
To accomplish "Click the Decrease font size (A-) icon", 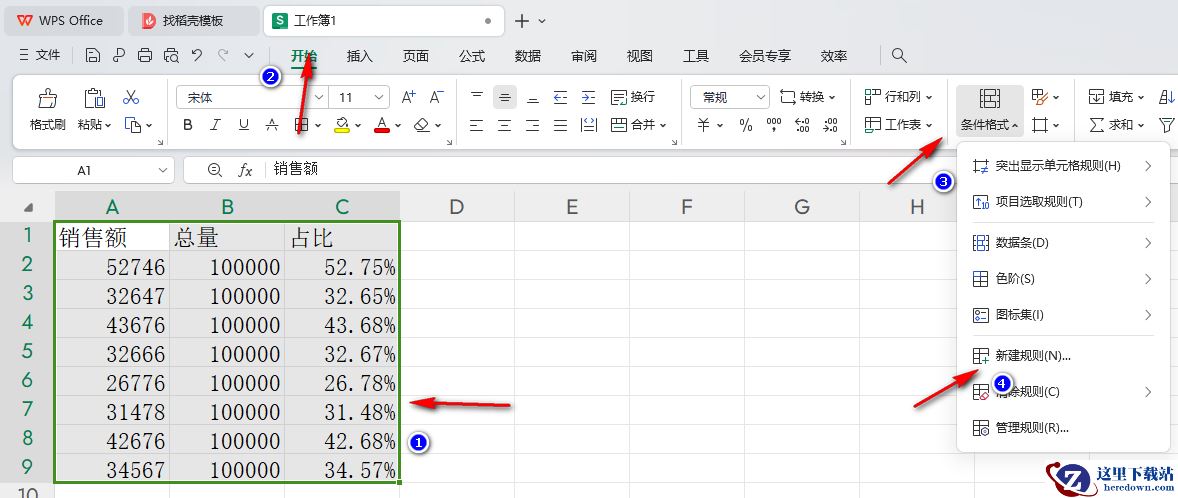I will point(436,97).
